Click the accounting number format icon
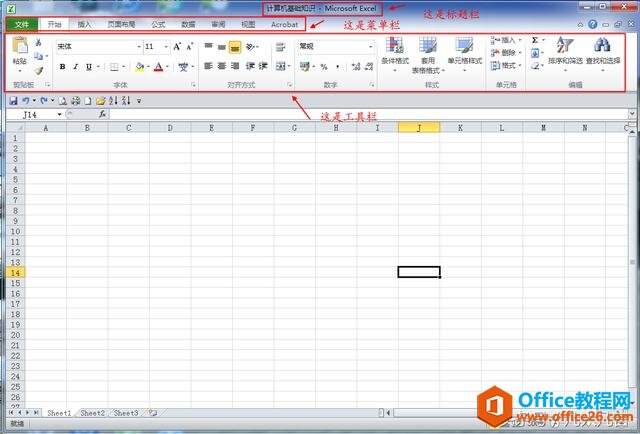Screen dimensions: 640x434 305,66
